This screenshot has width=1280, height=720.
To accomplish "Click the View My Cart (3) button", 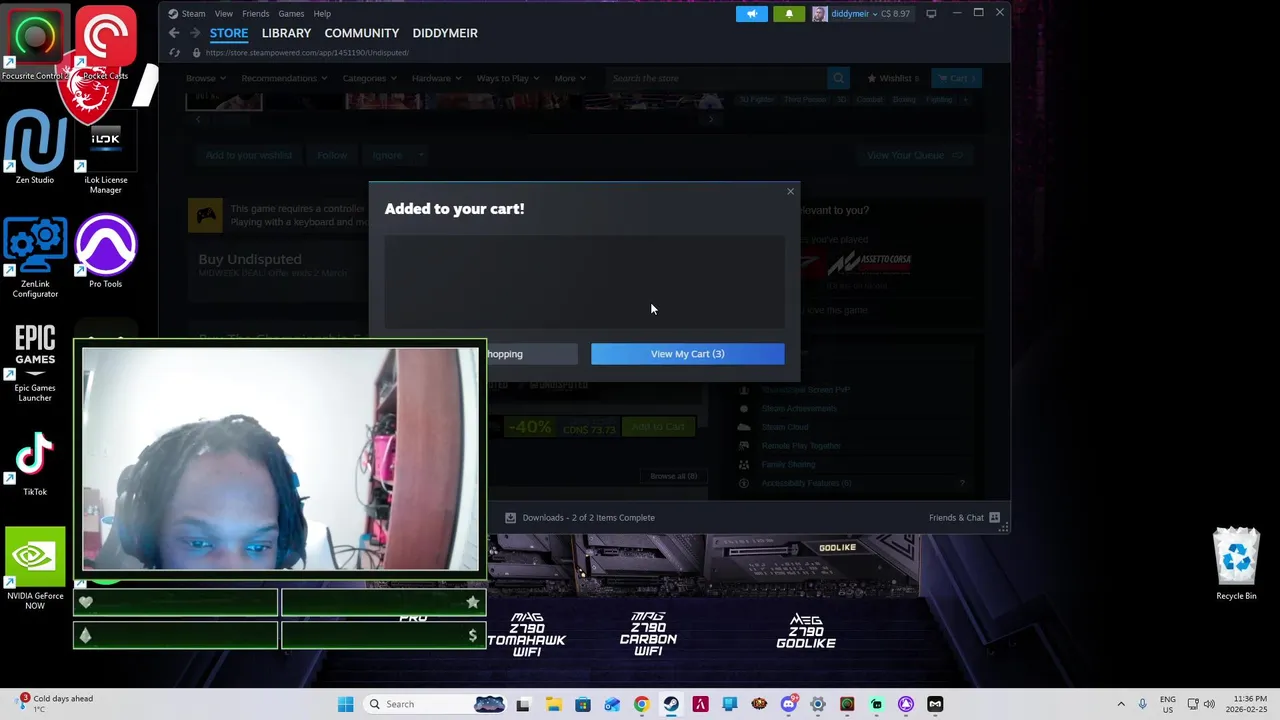I will click(x=687, y=354).
